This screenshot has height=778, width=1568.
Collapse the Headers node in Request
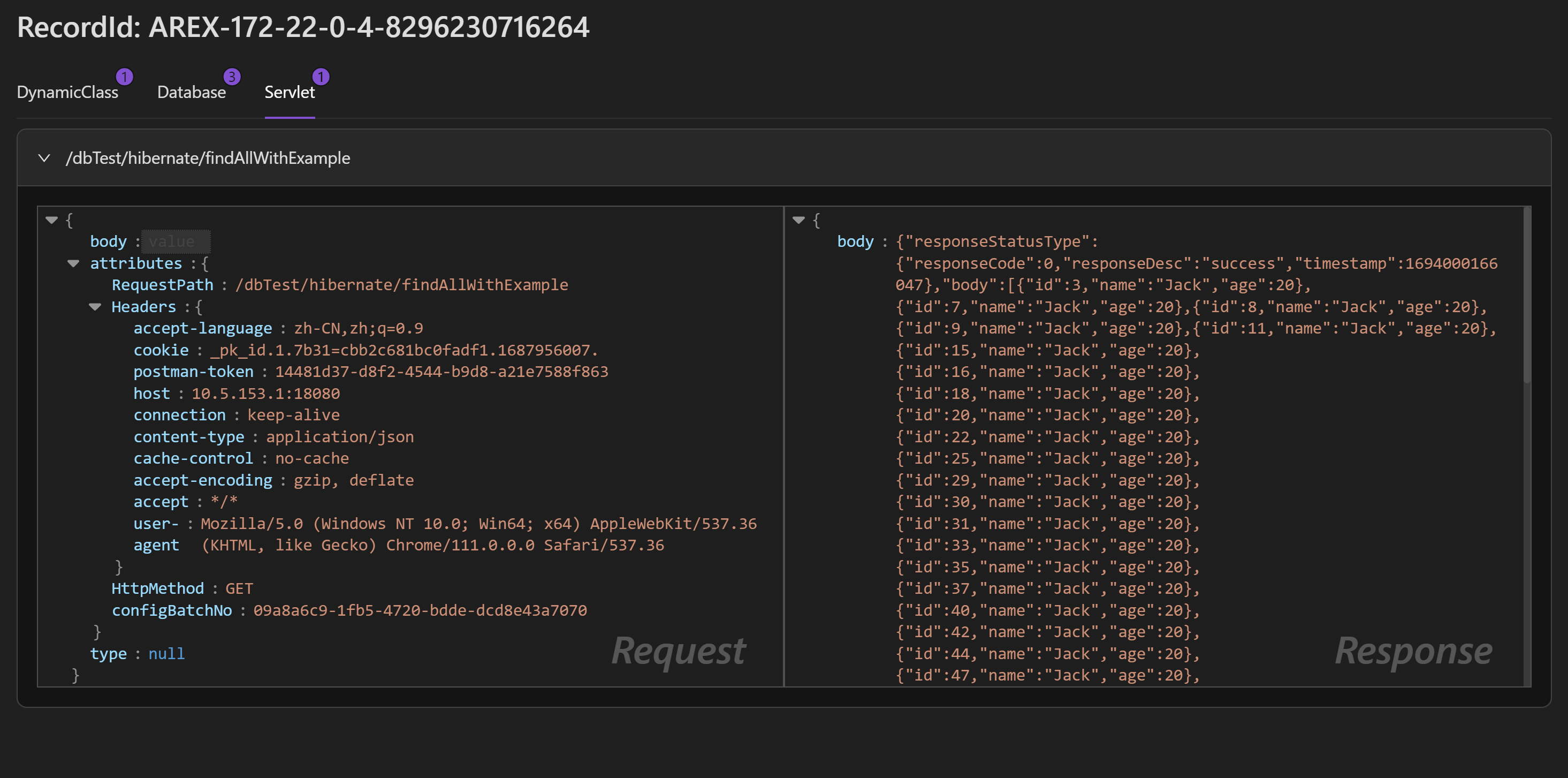pyautogui.click(x=95, y=306)
